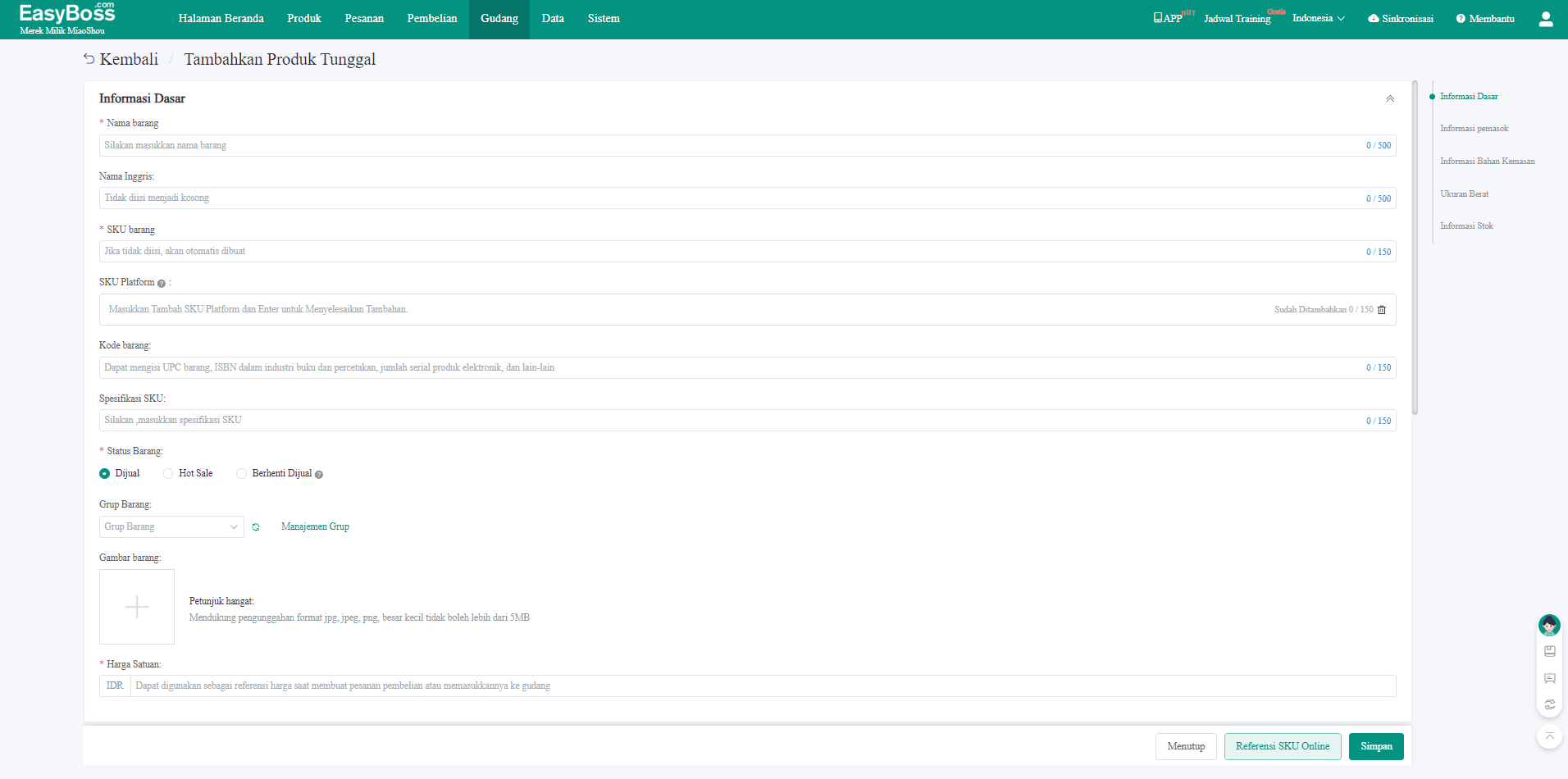Open the Grup Barang dropdown

(171, 526)
